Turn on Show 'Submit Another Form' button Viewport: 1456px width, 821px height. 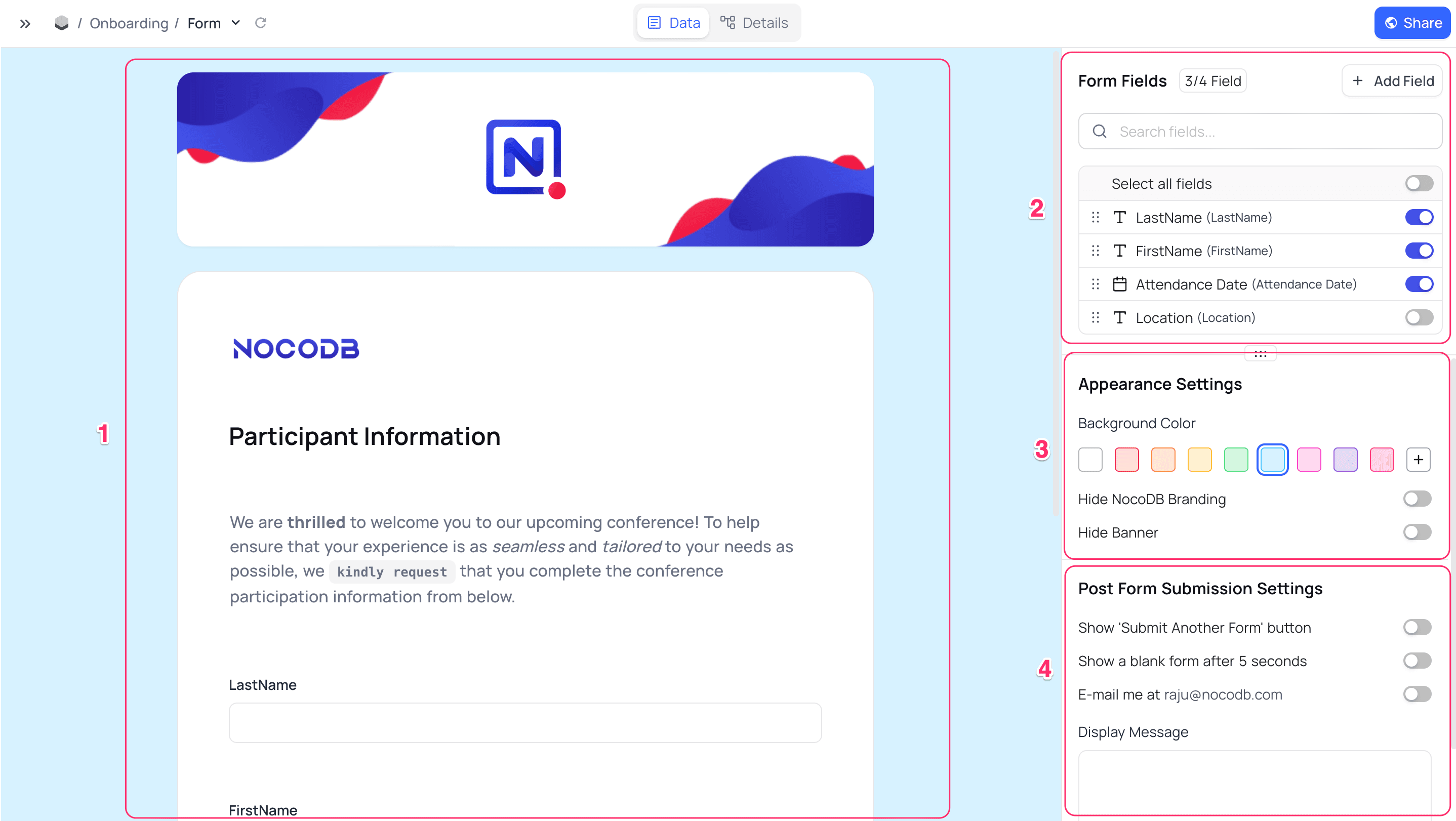[x=1417, y=627]
